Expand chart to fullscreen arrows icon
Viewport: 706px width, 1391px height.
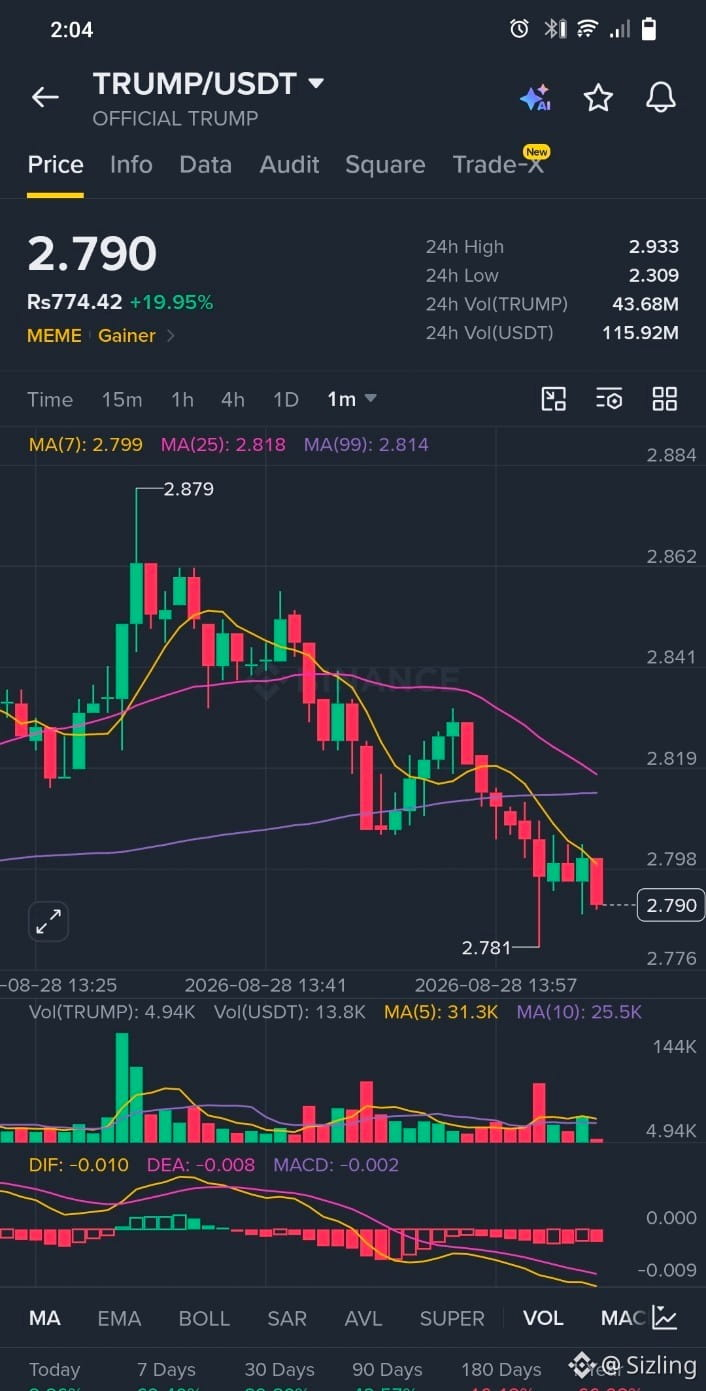(x=48, y=922)
